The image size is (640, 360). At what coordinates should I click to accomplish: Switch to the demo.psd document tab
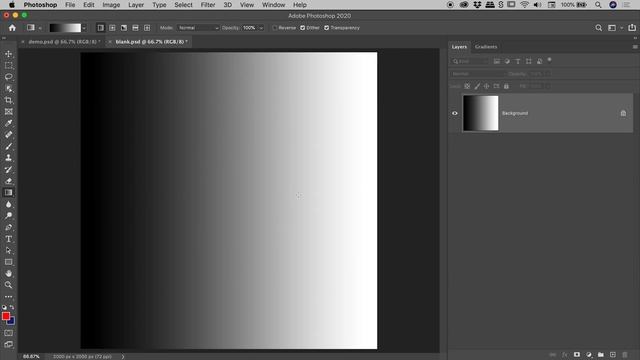[x=64, y=42]
